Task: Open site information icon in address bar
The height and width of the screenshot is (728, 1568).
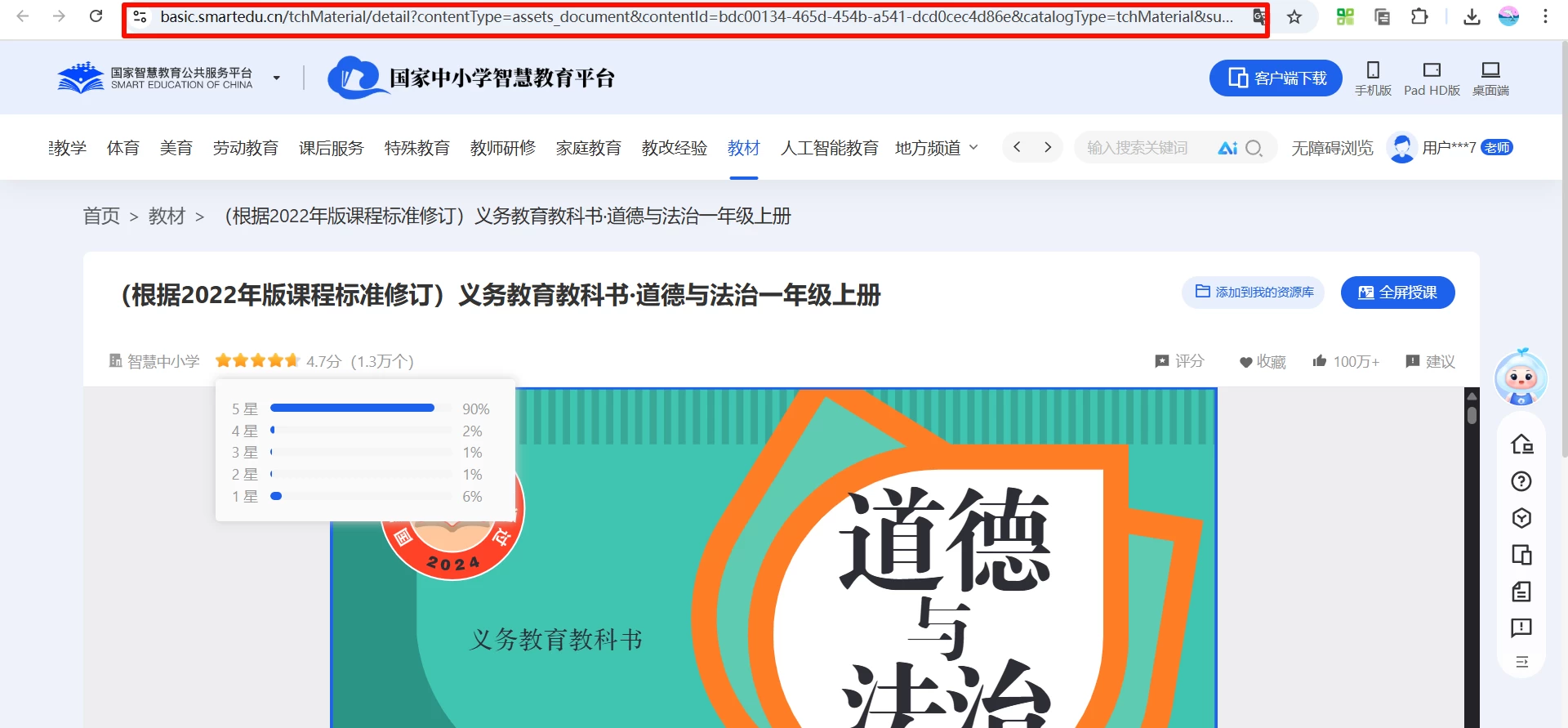Action: [x=140, y=16]
